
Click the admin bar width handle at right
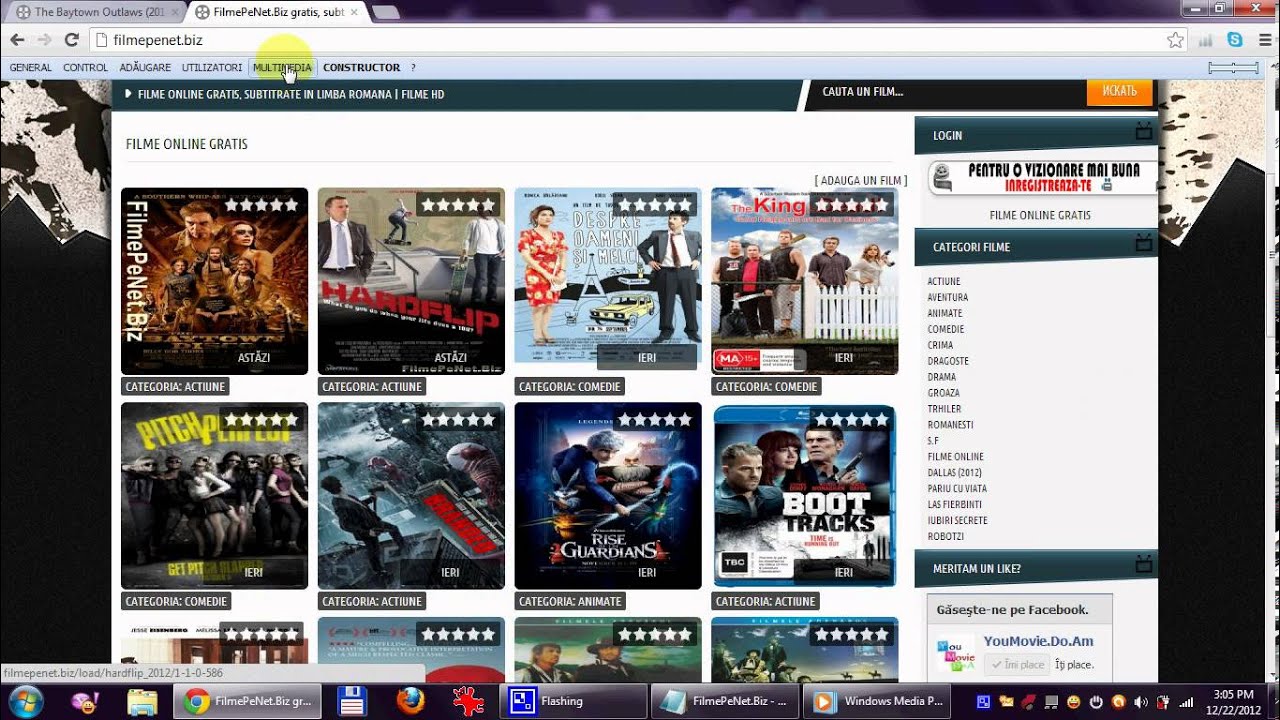(x=1233, y=68)
